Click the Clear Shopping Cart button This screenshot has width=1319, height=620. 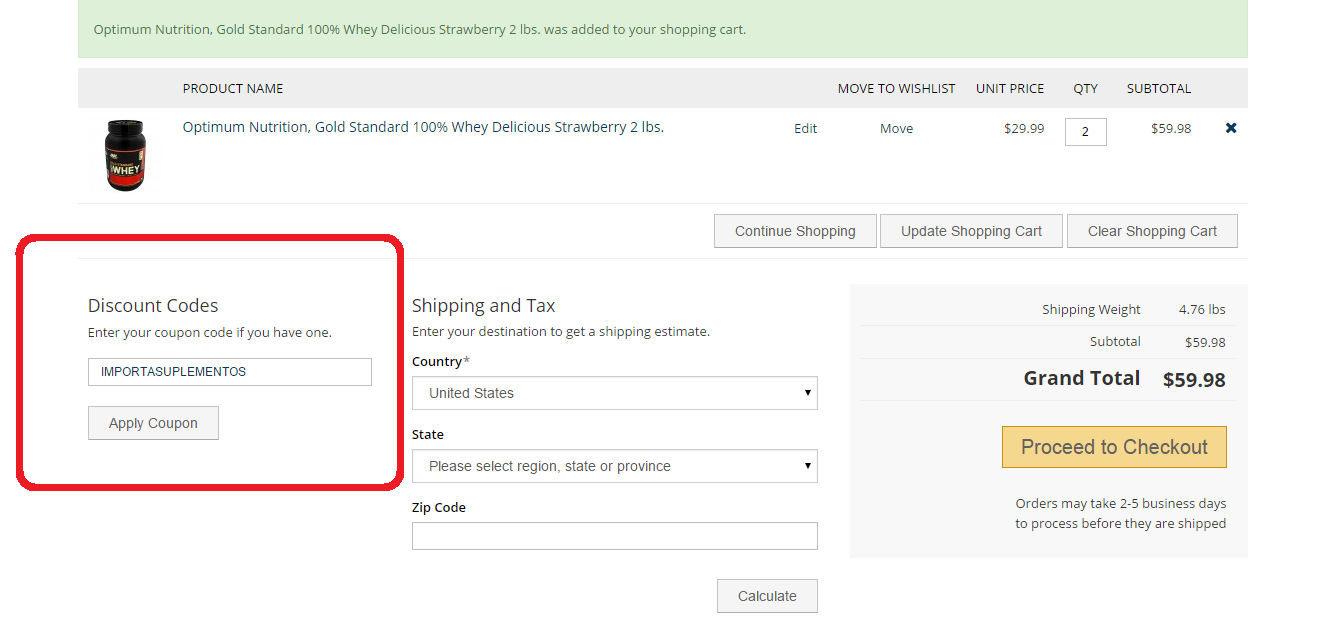pyautogui.click(x=1152, y=231)
